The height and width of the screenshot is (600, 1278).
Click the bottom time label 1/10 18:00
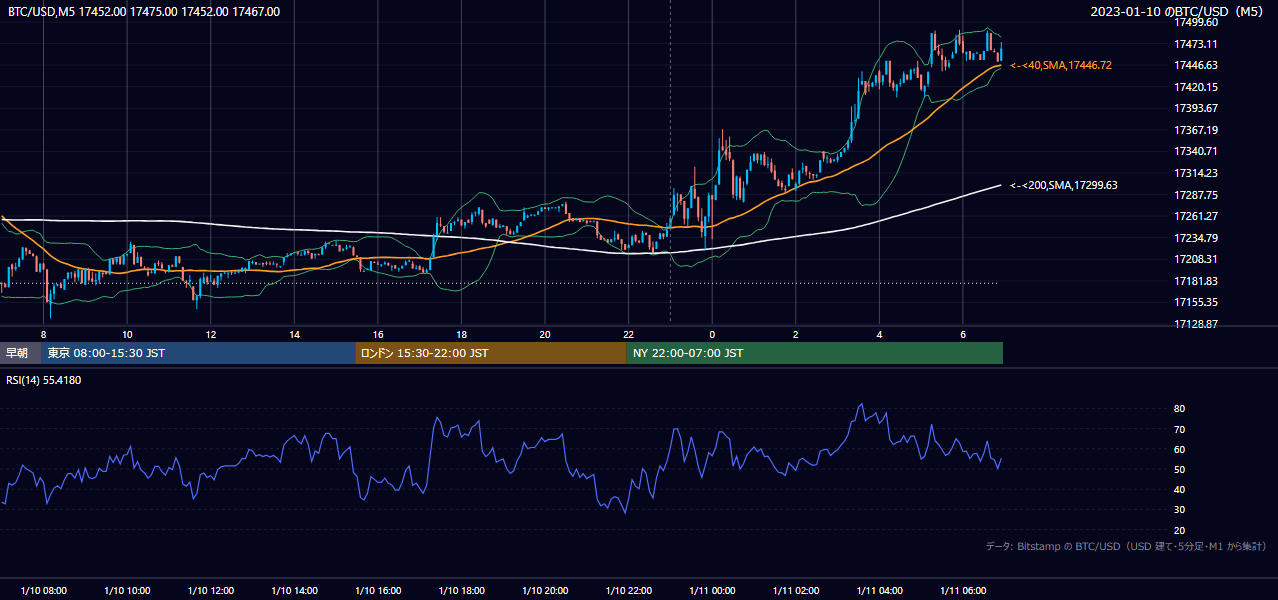[x=461, y=591]
